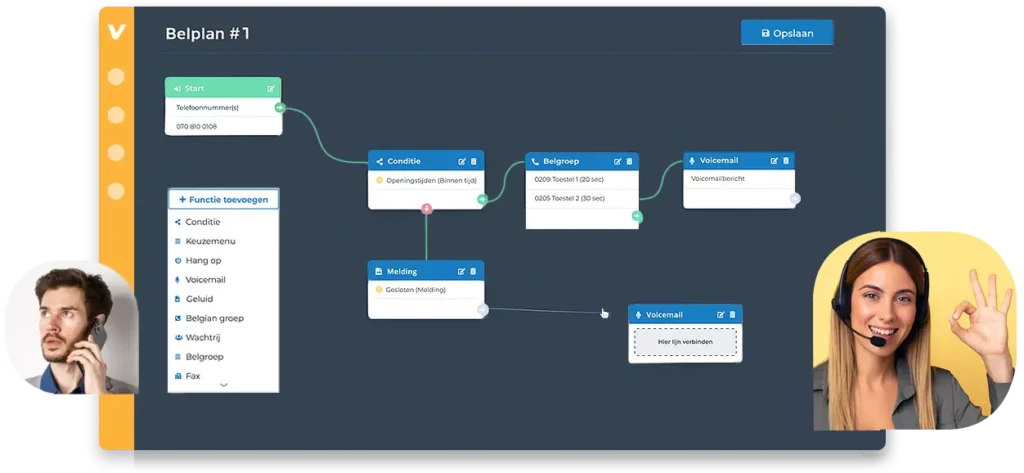The height and width of the screenshot is (473, 1024).
Task: Click the green output connector on Start node
Action: click(x=281, y=108)
